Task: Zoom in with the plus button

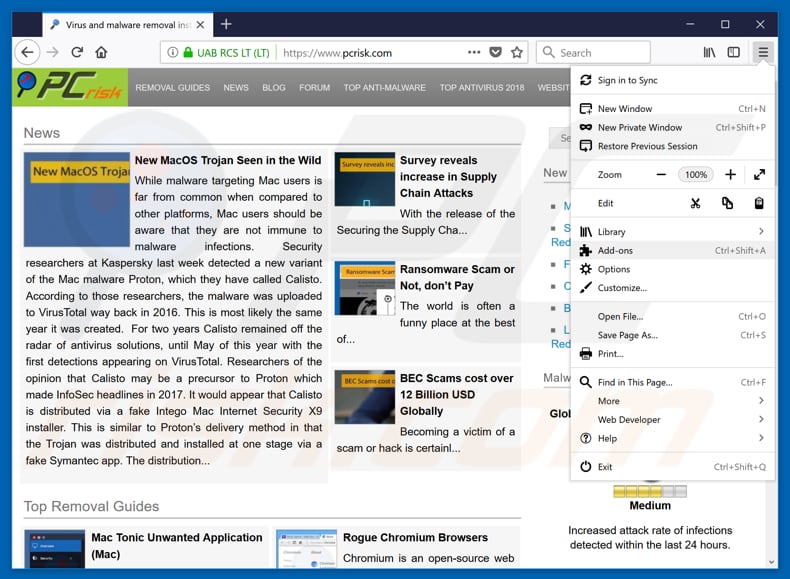Action: pos(730,175)
